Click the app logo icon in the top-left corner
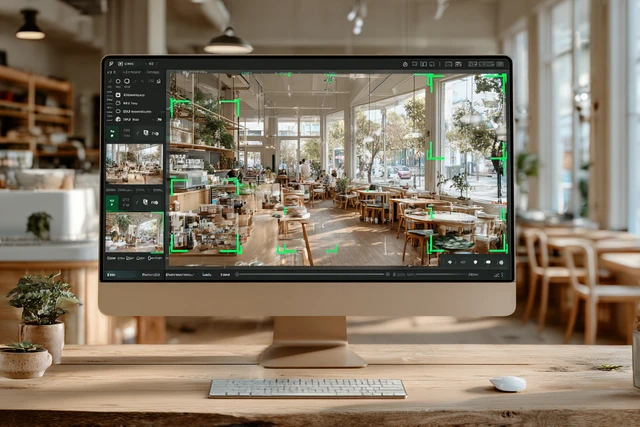Screen dimensions: 640x427 (x=111, y=62)
